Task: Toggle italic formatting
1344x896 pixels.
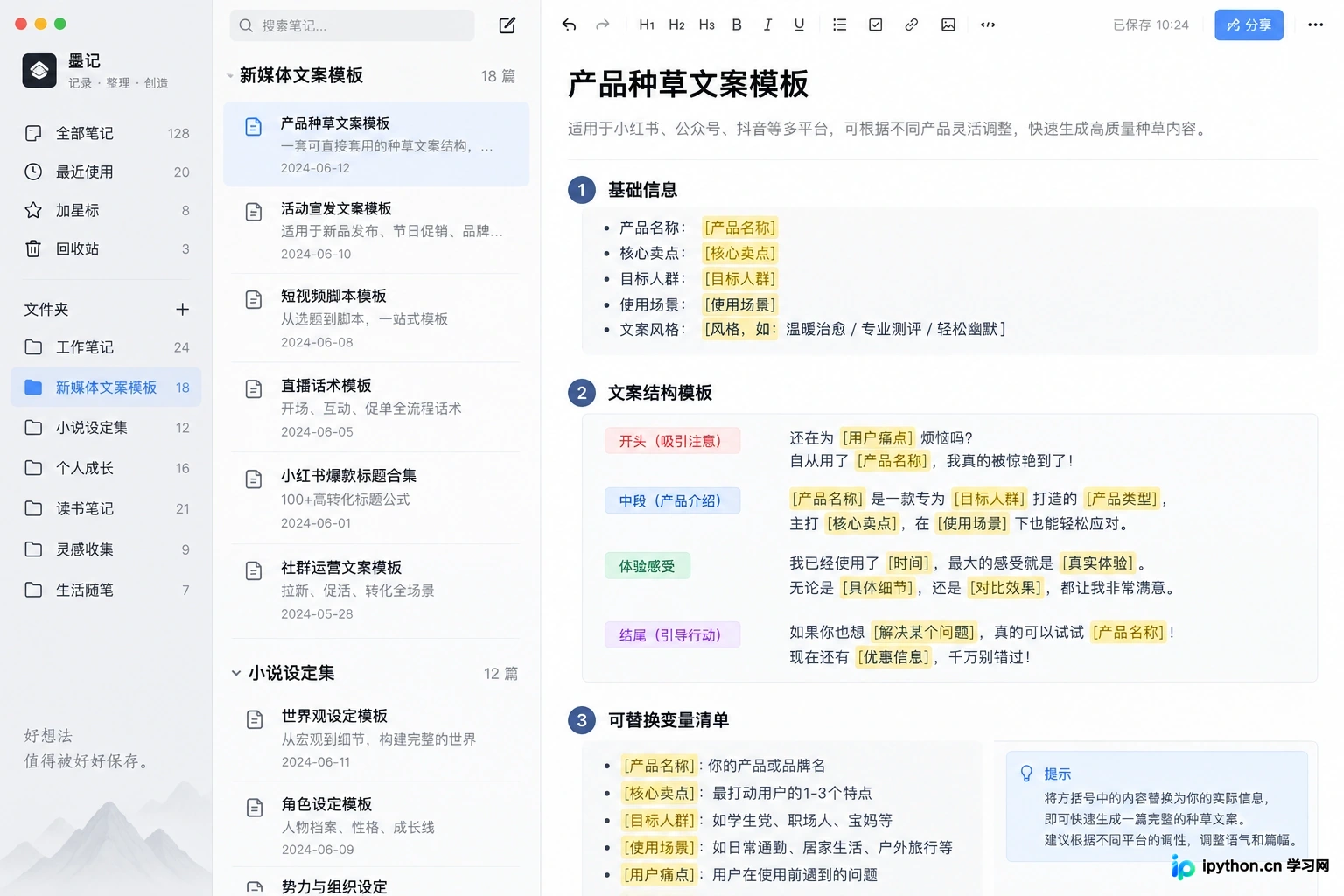Action: pyautogui.click(x=767, y=24)
